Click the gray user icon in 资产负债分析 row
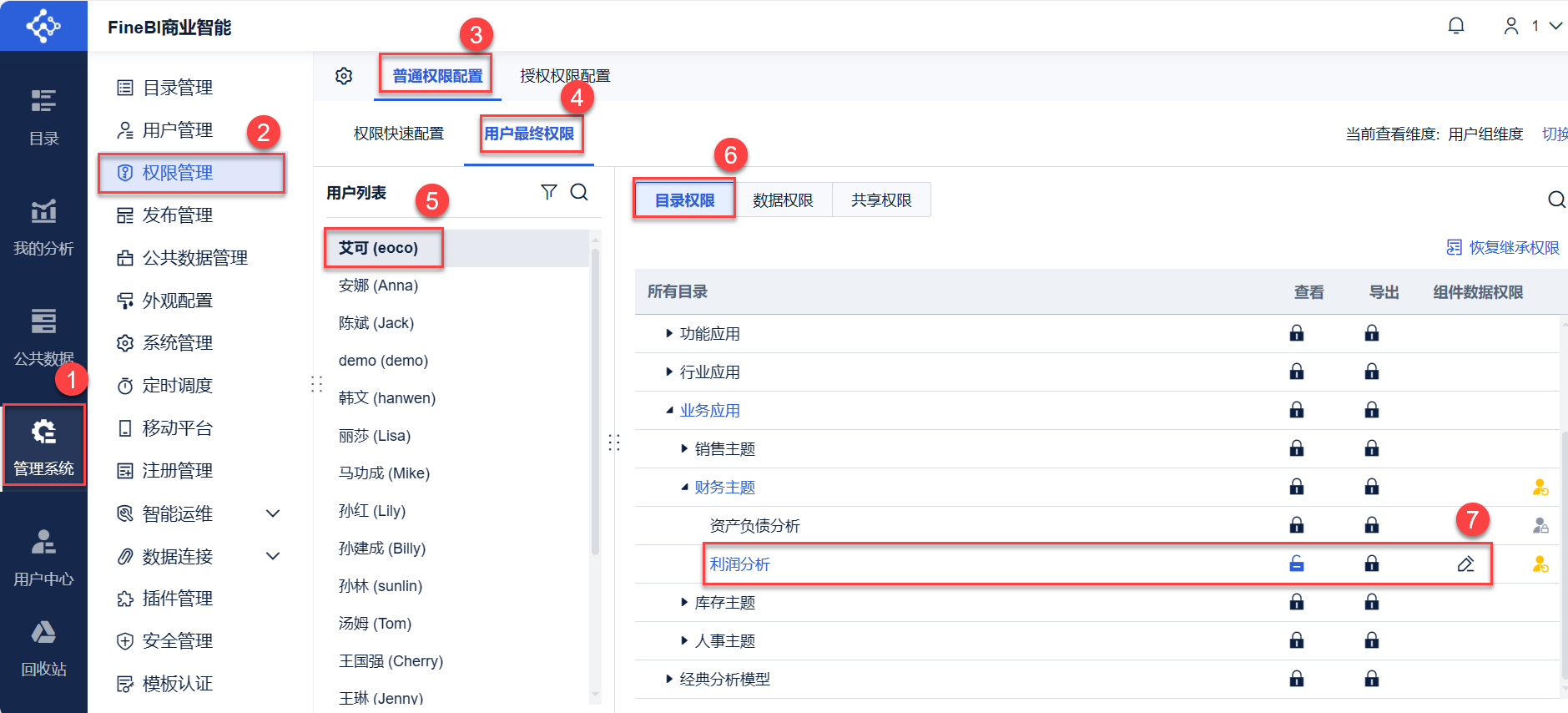 (1540, 525)
